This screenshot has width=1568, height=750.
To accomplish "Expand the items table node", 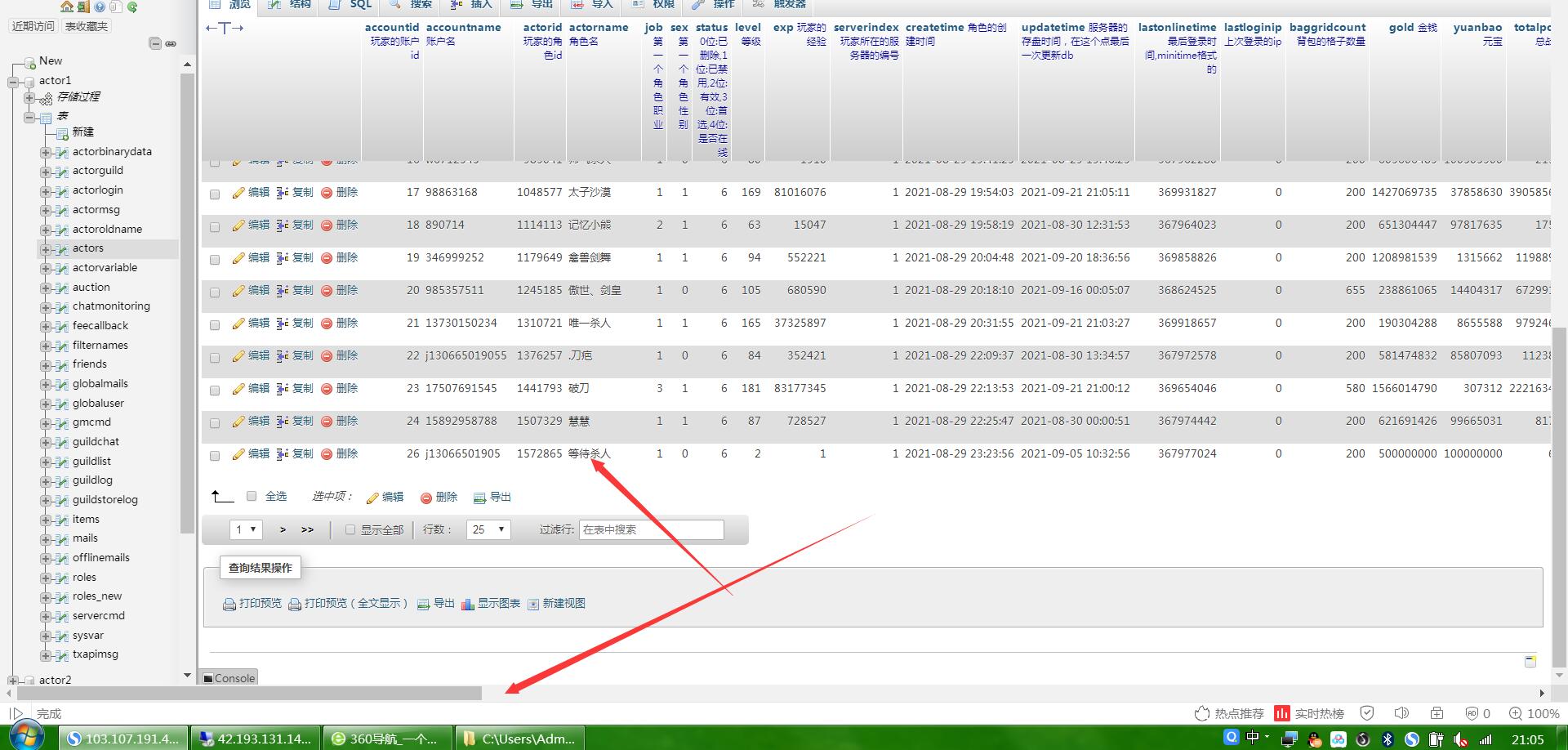I will 46,520.
